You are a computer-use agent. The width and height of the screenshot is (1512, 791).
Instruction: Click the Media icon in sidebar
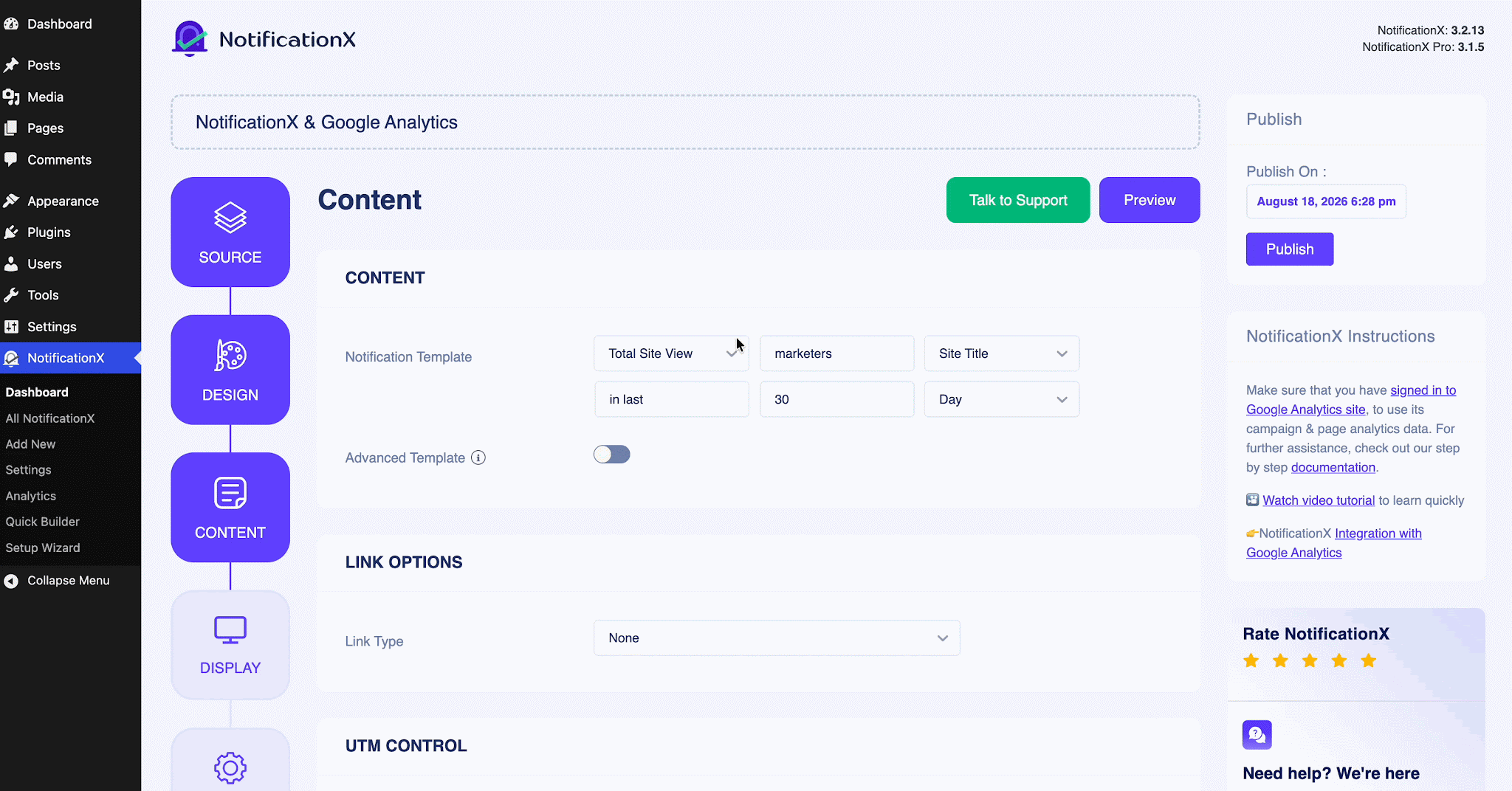pyautogui.click(x=11, y=97)
